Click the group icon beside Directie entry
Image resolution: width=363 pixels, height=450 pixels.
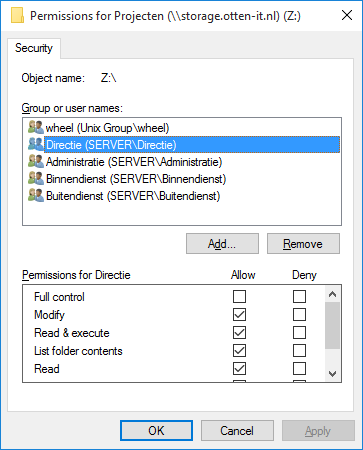click(x=36, y=144)
